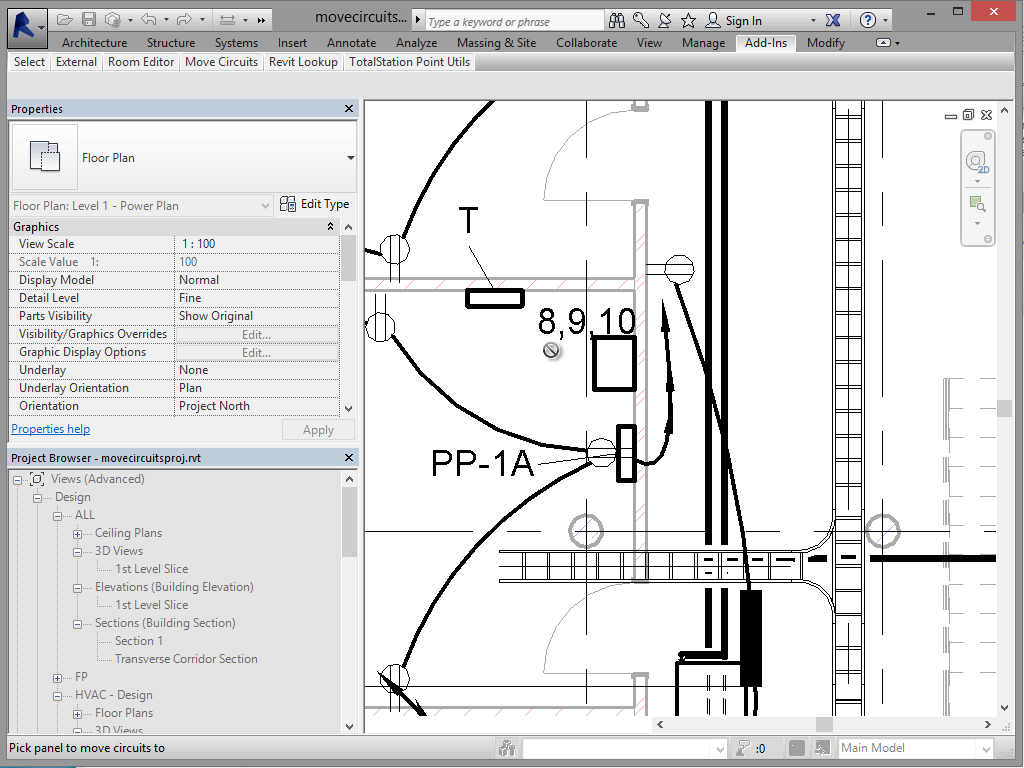Click the Floor Plan type thumbnail
Screen dimensions: 1024x768
pyautogui.click(x=45, y=157)
